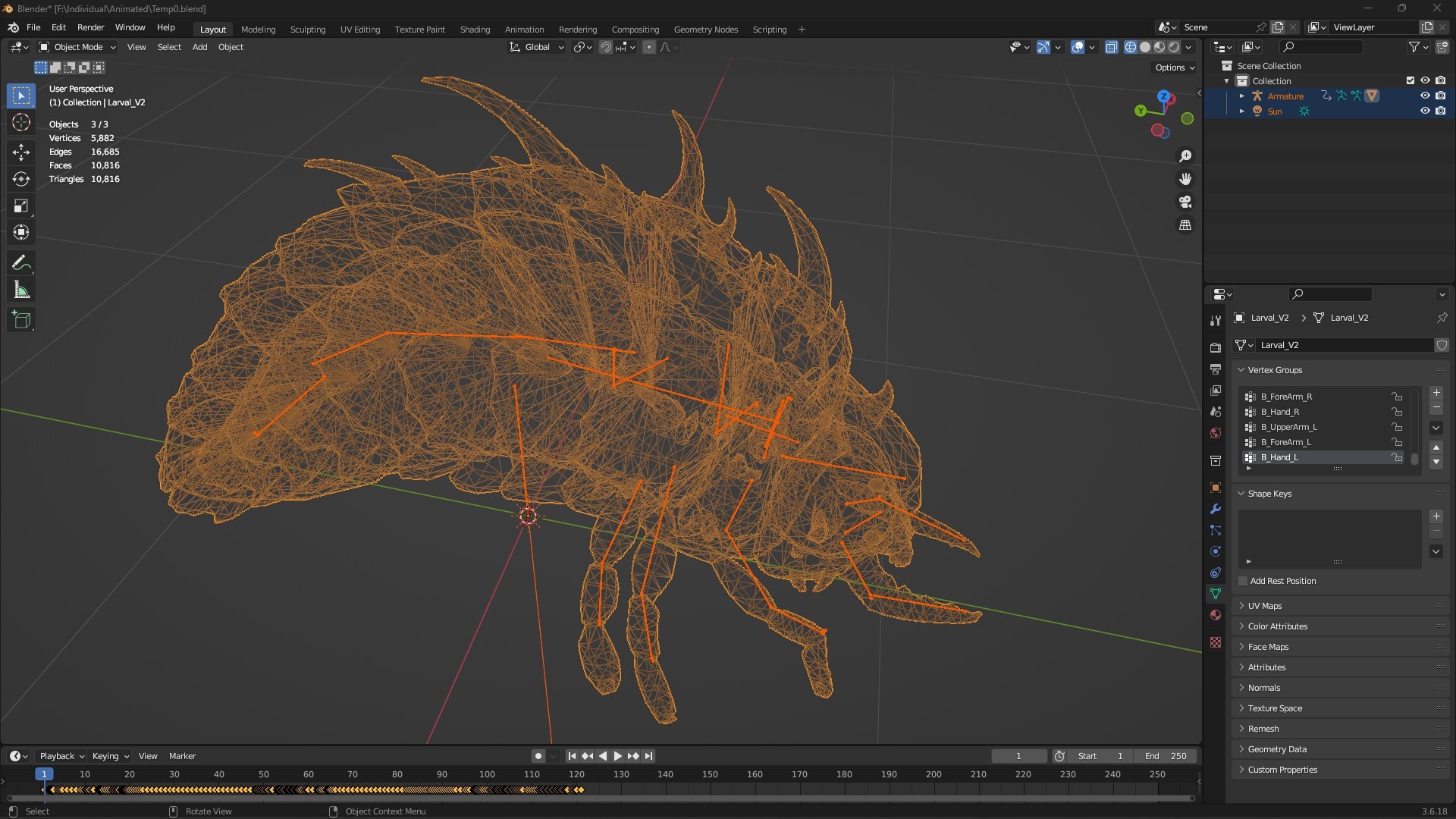Enable Add Rest Position checkbox
Screen dimensions: 1456x819
(x=1243, y=581)
